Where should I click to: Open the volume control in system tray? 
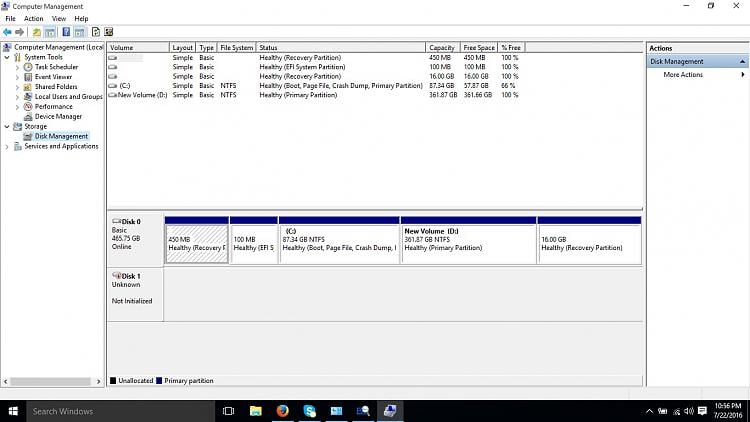689,411
